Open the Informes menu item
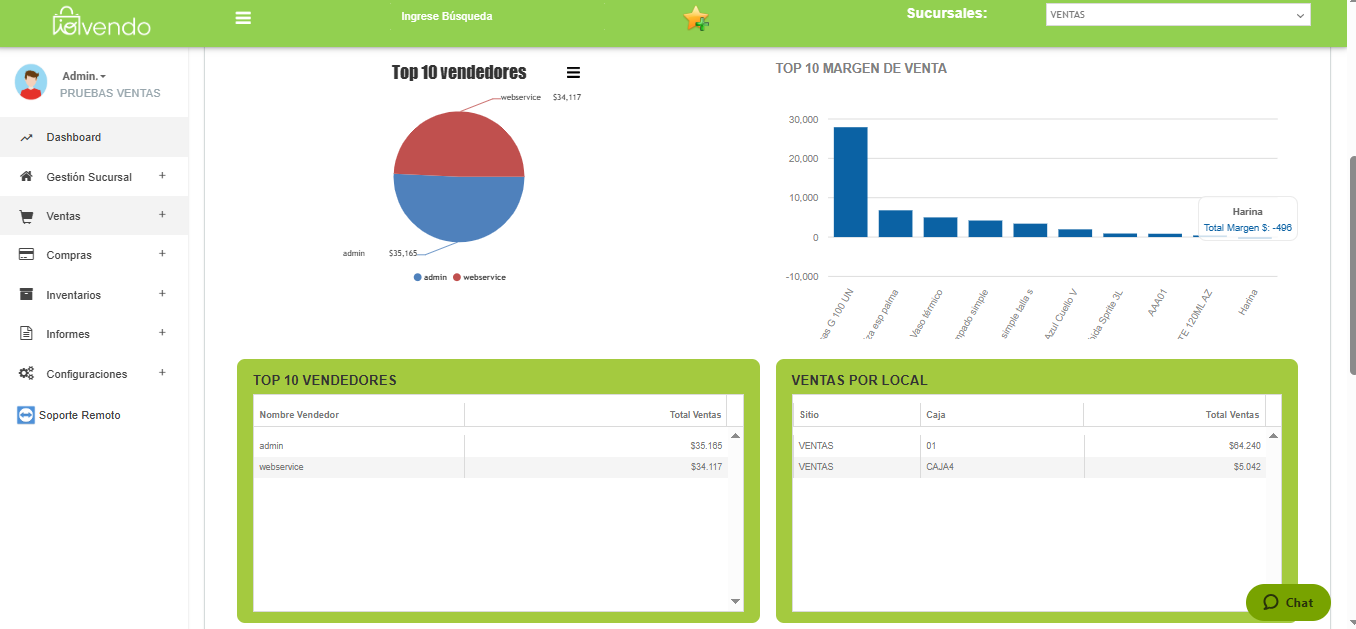1356x629 pixels. click(x=68, y=334)
